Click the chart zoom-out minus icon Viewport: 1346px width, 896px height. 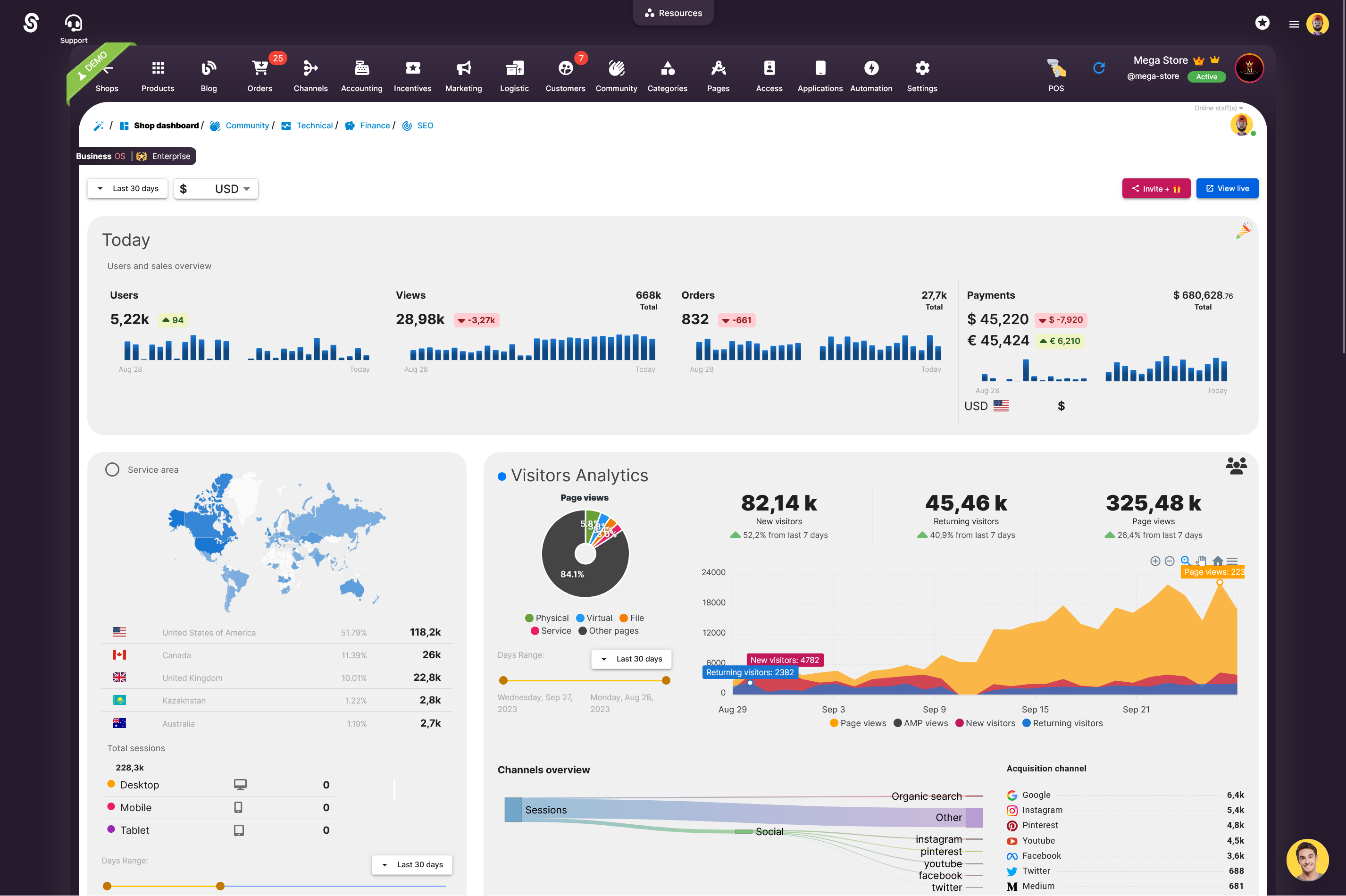(x=1170, y=561)
